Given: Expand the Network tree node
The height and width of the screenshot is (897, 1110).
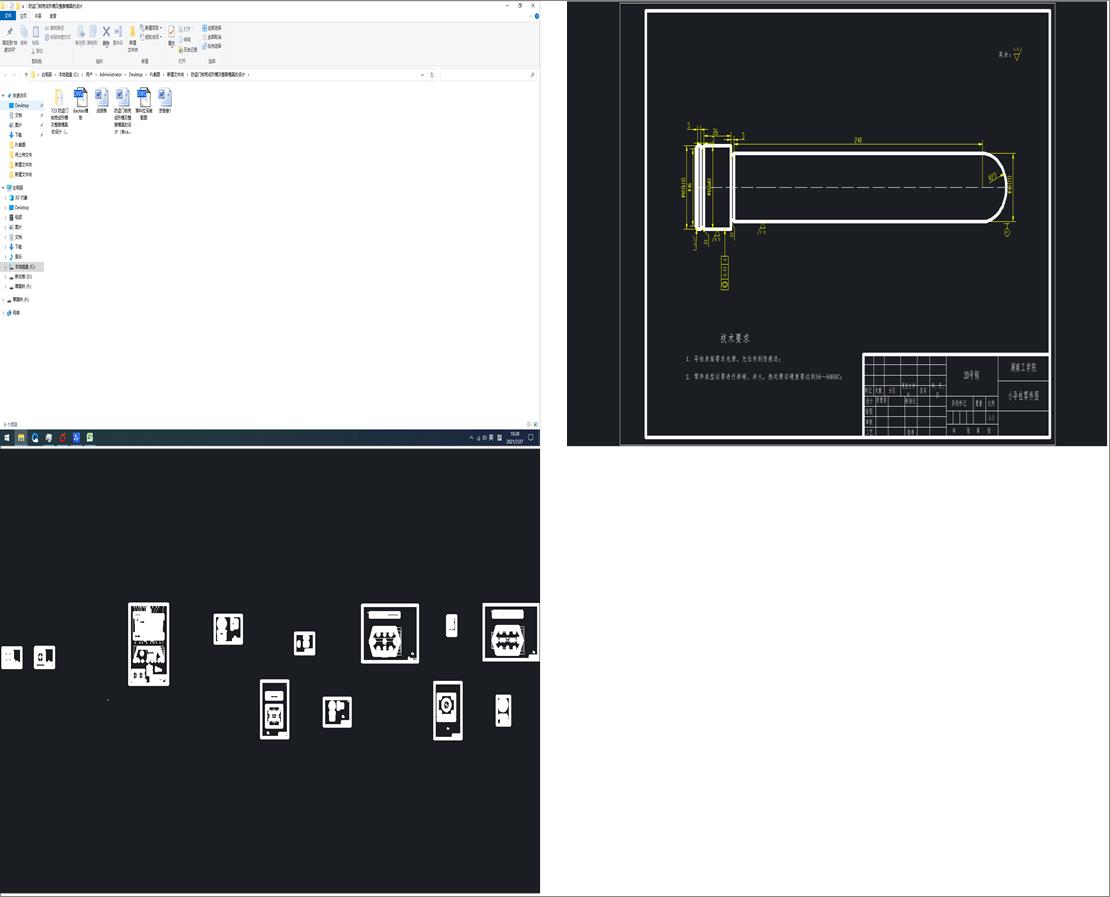Looking at the screenshot, I should click(x=4, y=312).
